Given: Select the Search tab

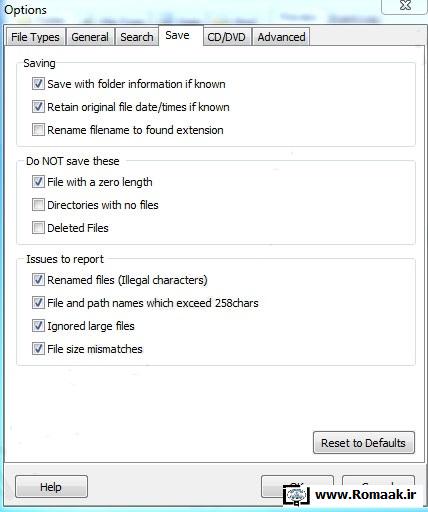Looking at the screenshot, I should pyautogui.click(x=137, y=37).
